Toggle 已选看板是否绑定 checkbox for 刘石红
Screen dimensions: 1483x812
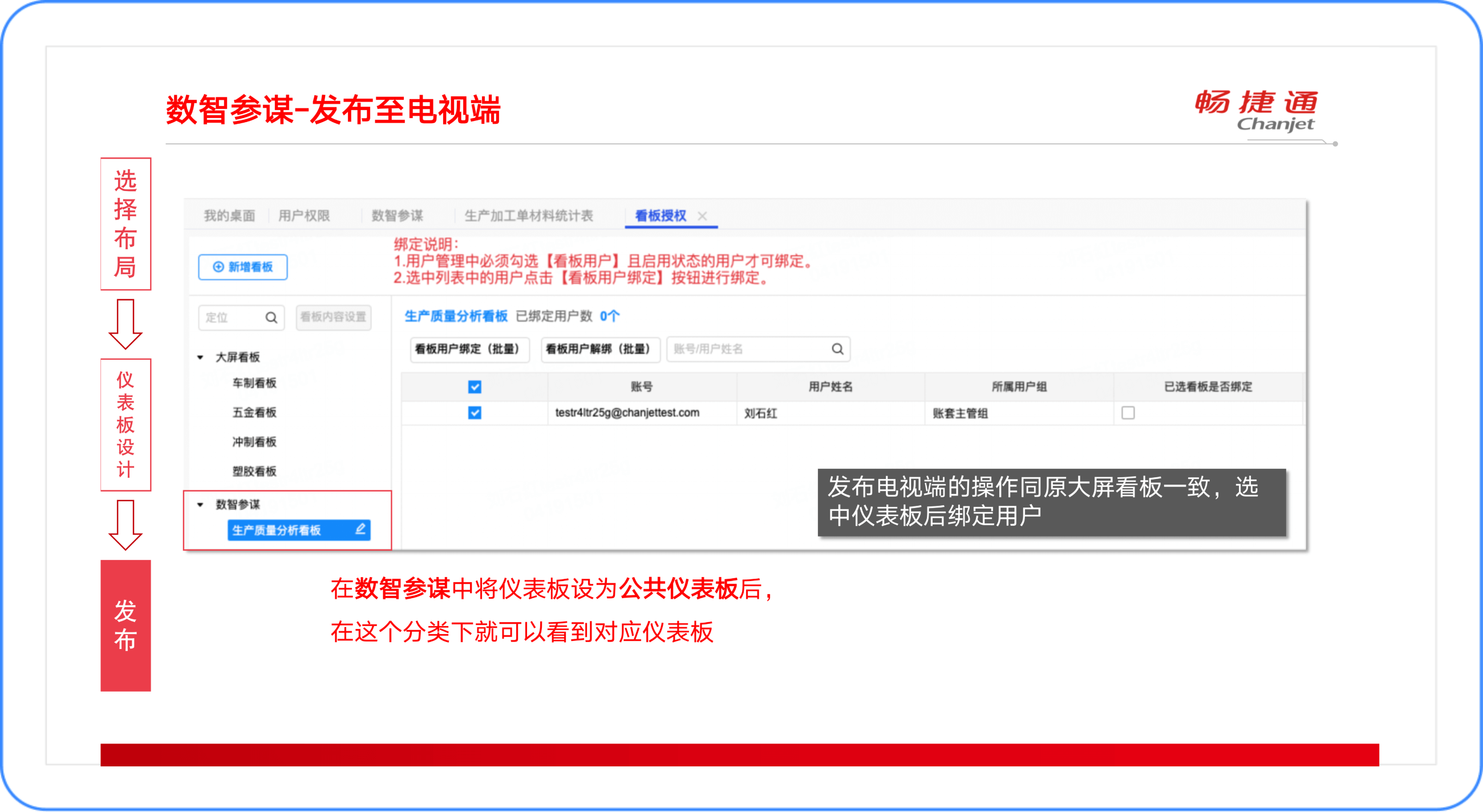click(x=1128, y=413)
